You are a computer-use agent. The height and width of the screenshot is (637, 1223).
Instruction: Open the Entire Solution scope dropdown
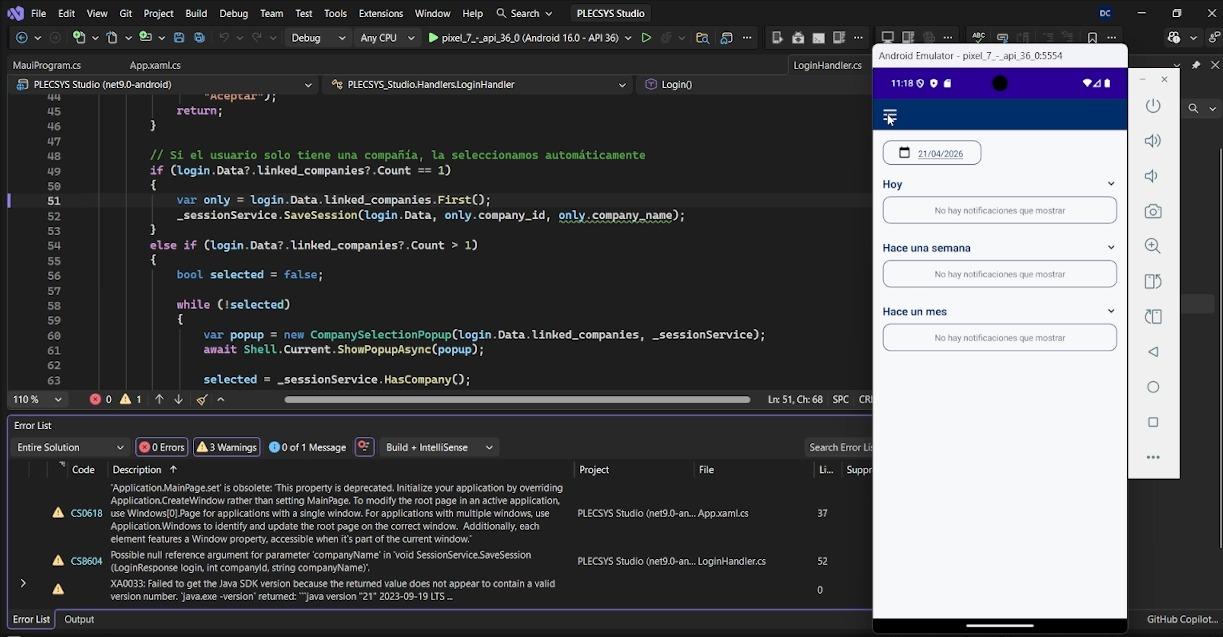[x=70, y=447]
